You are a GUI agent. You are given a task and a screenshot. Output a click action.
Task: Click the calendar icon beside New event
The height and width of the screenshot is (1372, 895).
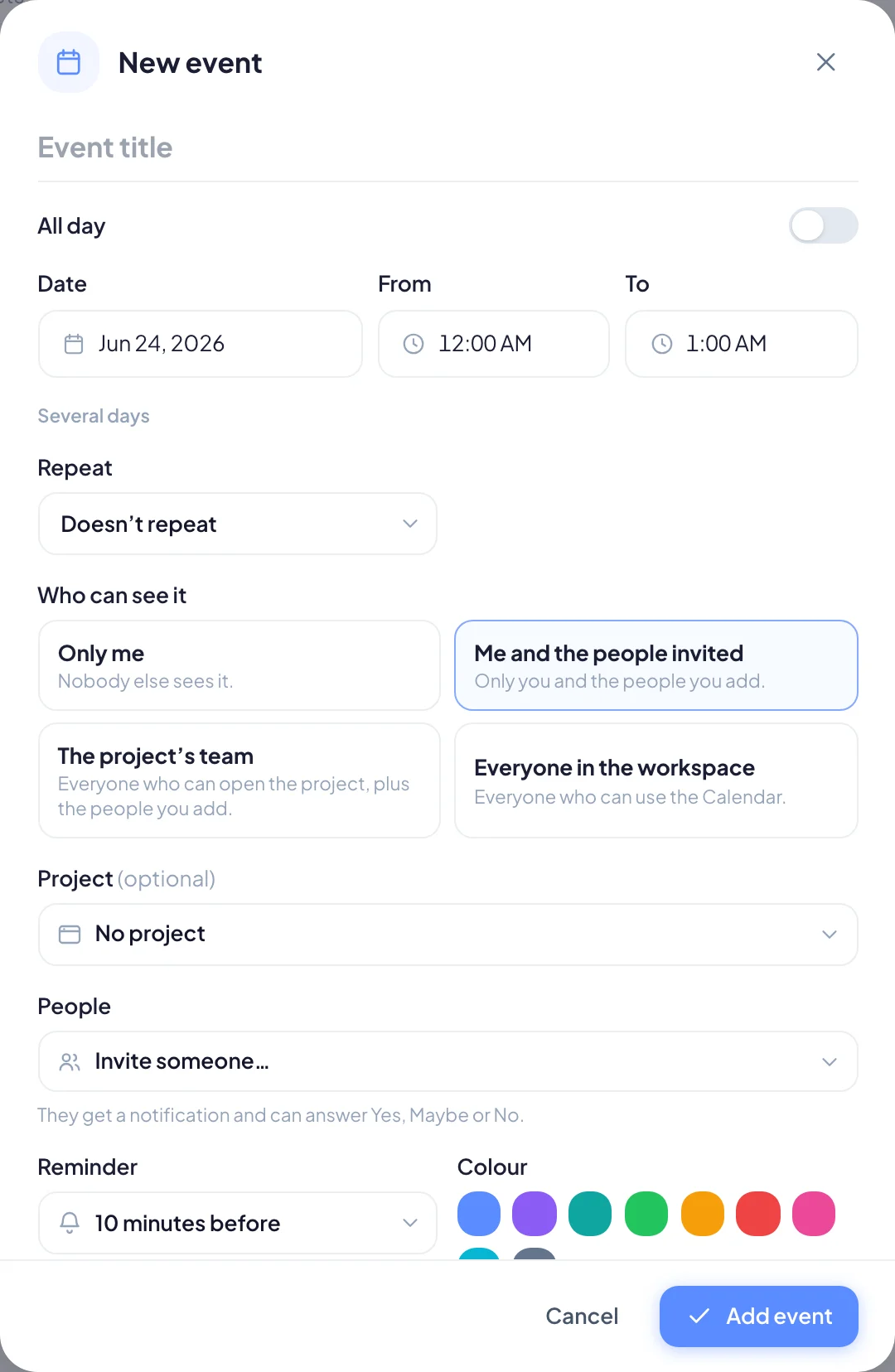point(69,62)
